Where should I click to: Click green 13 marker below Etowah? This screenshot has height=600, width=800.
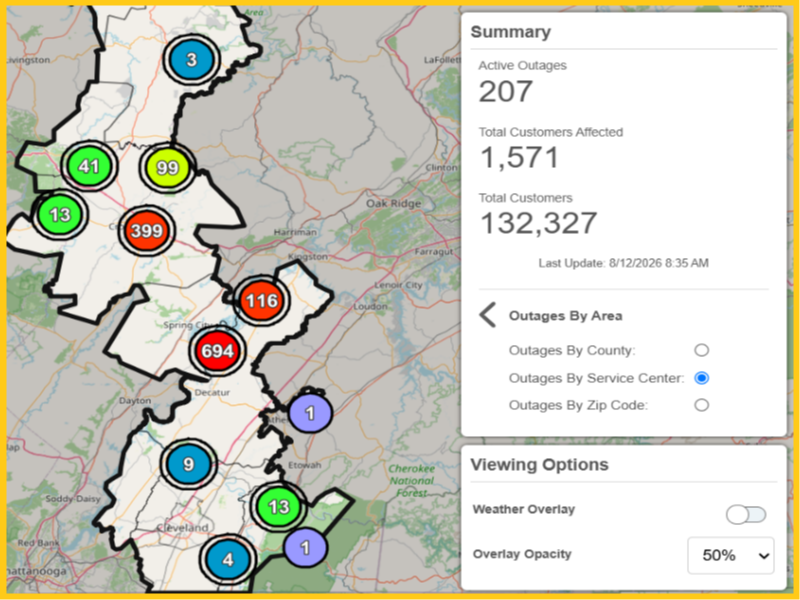point(279,507)
